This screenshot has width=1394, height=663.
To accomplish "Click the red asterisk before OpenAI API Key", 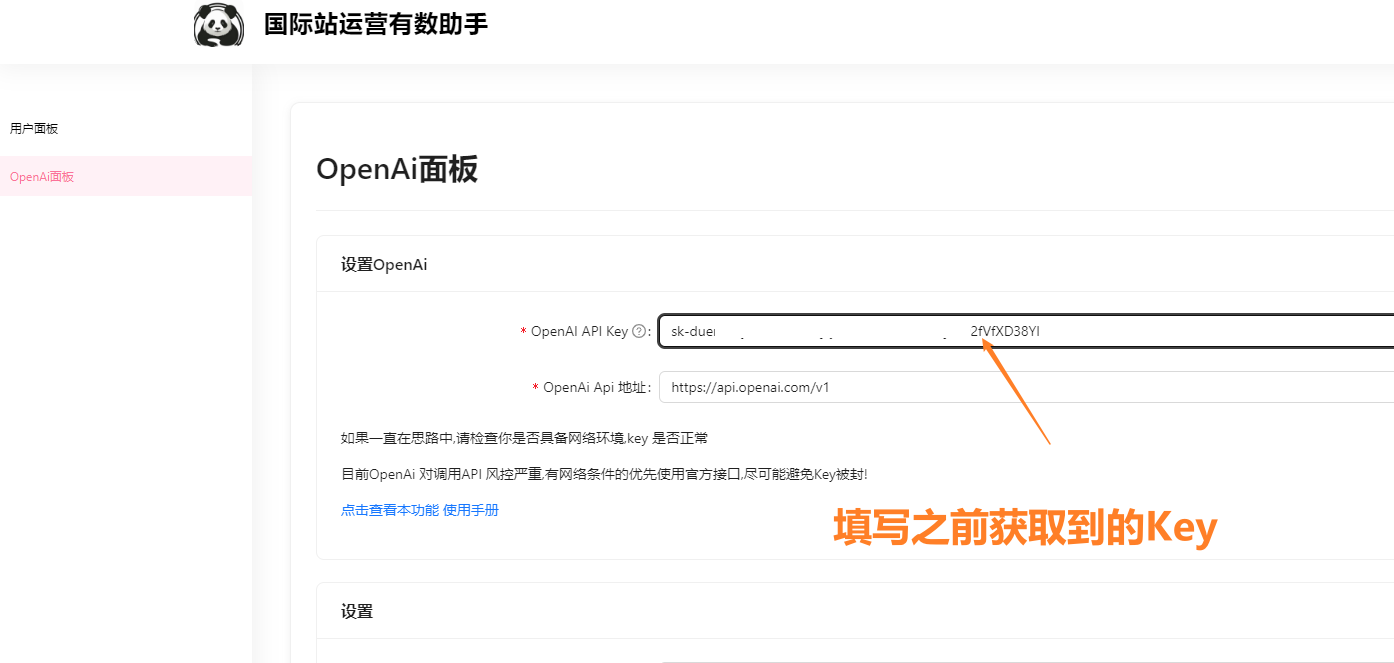I will coord(524,330).
